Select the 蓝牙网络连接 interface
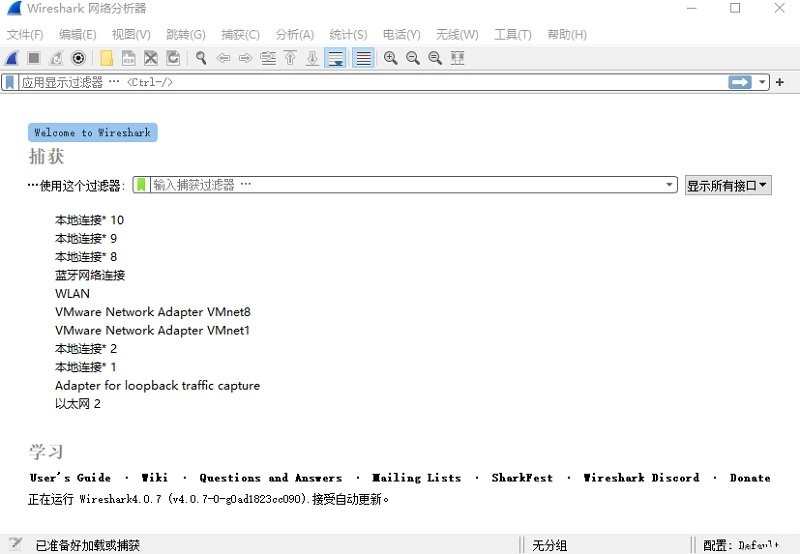This screenshot has width=800, height=554. tap(90, 275)
